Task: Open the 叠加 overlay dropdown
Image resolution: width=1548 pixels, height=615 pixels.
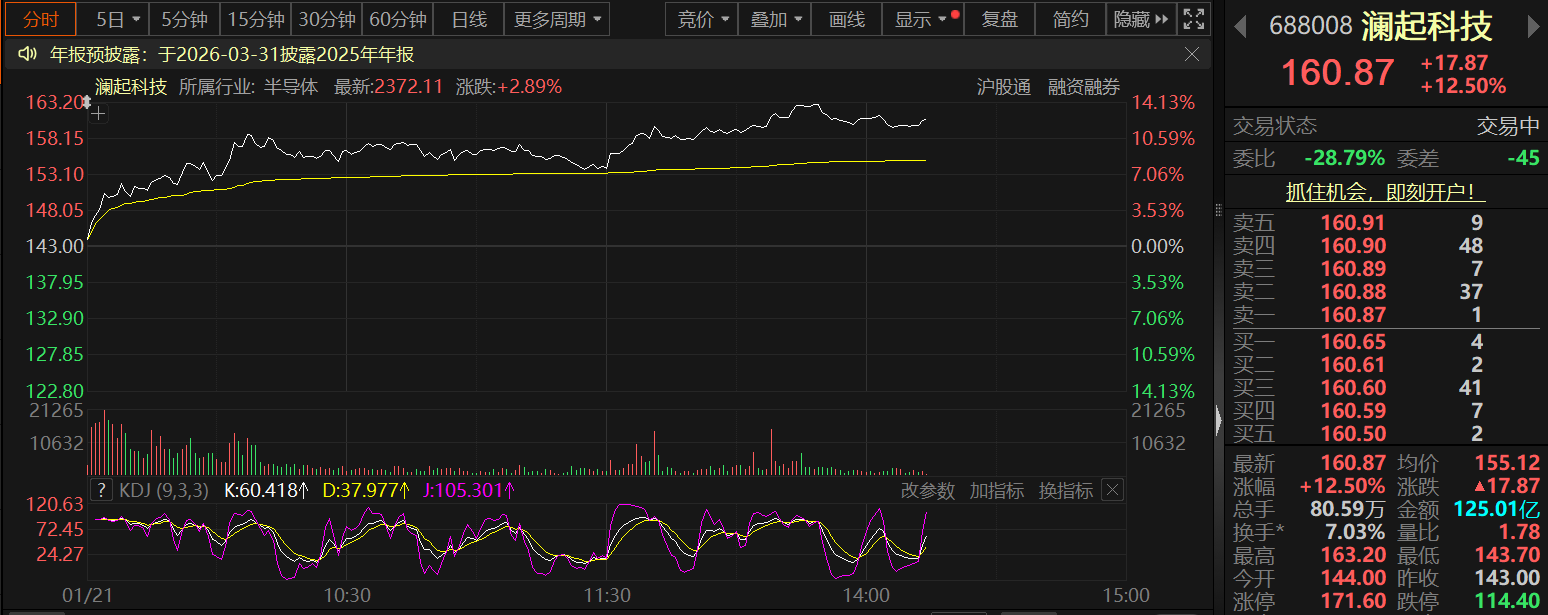Action: 776,19
